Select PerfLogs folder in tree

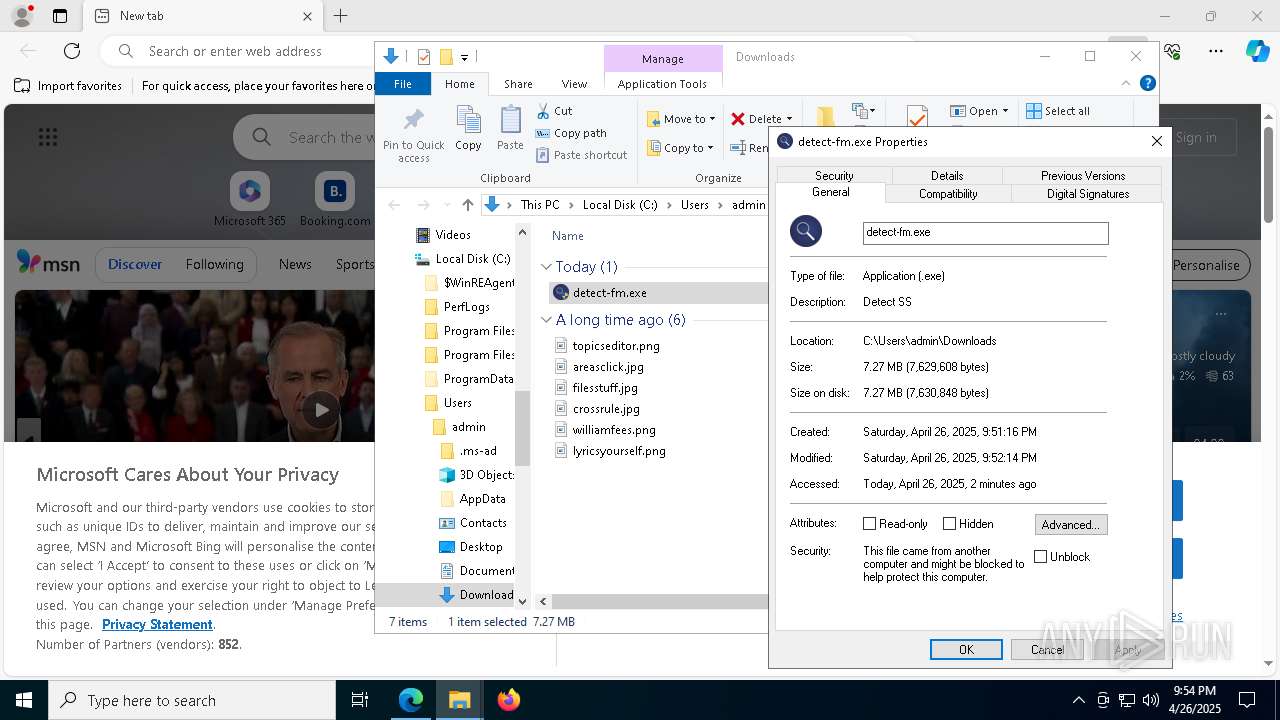click(x=466, y=307)
